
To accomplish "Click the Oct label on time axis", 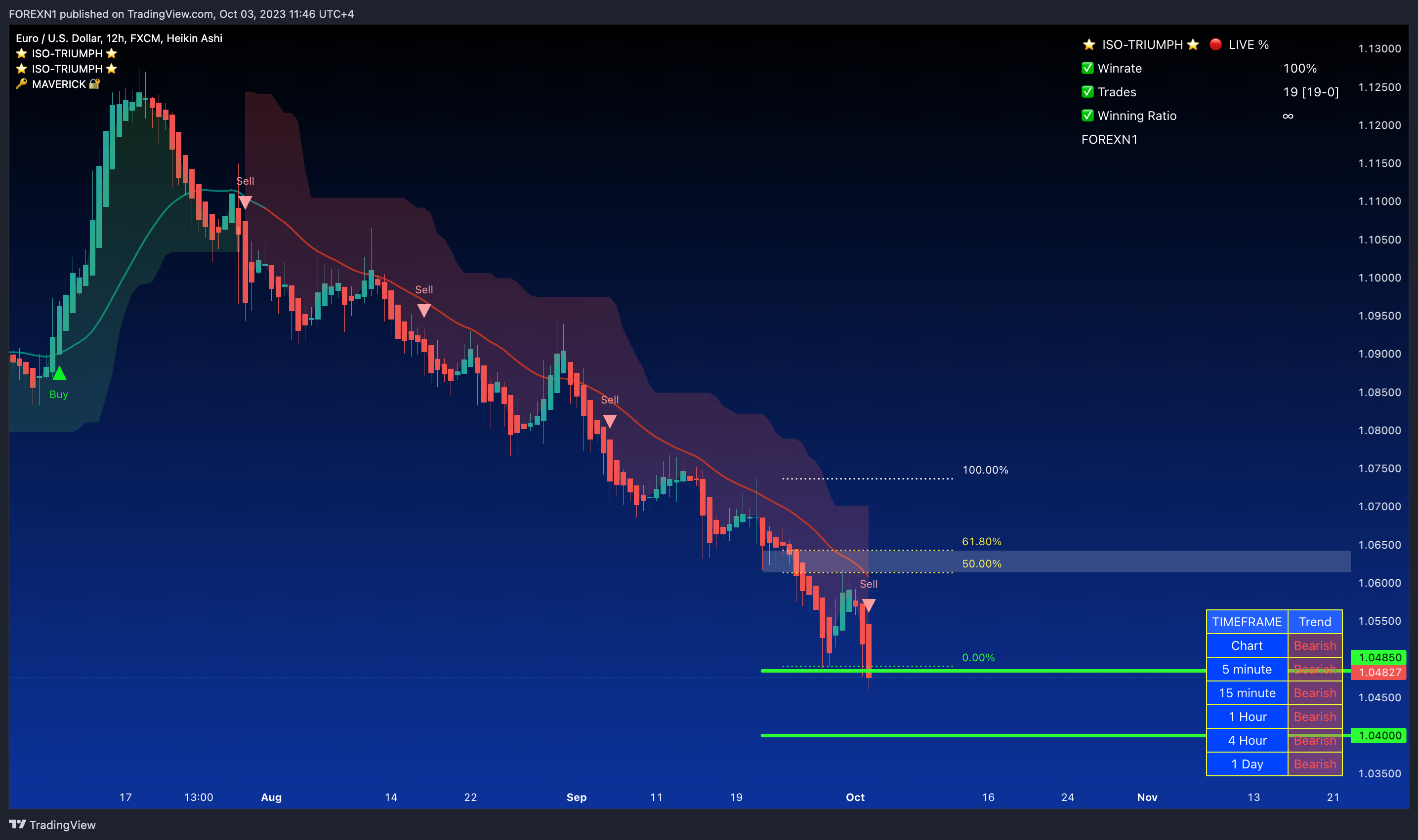I will click(x=855, y=797).
